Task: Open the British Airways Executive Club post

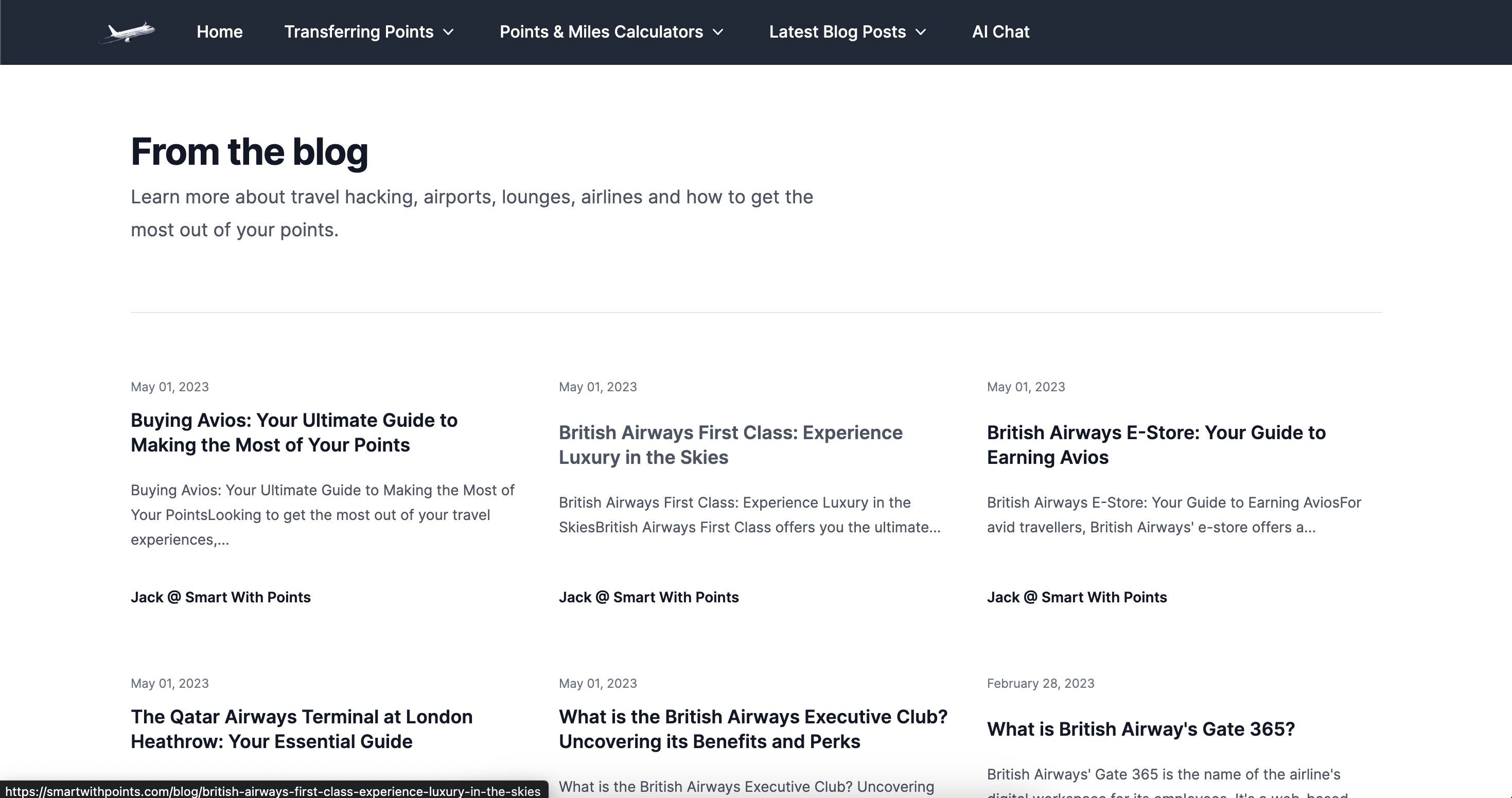Action: tap(753, 730)
